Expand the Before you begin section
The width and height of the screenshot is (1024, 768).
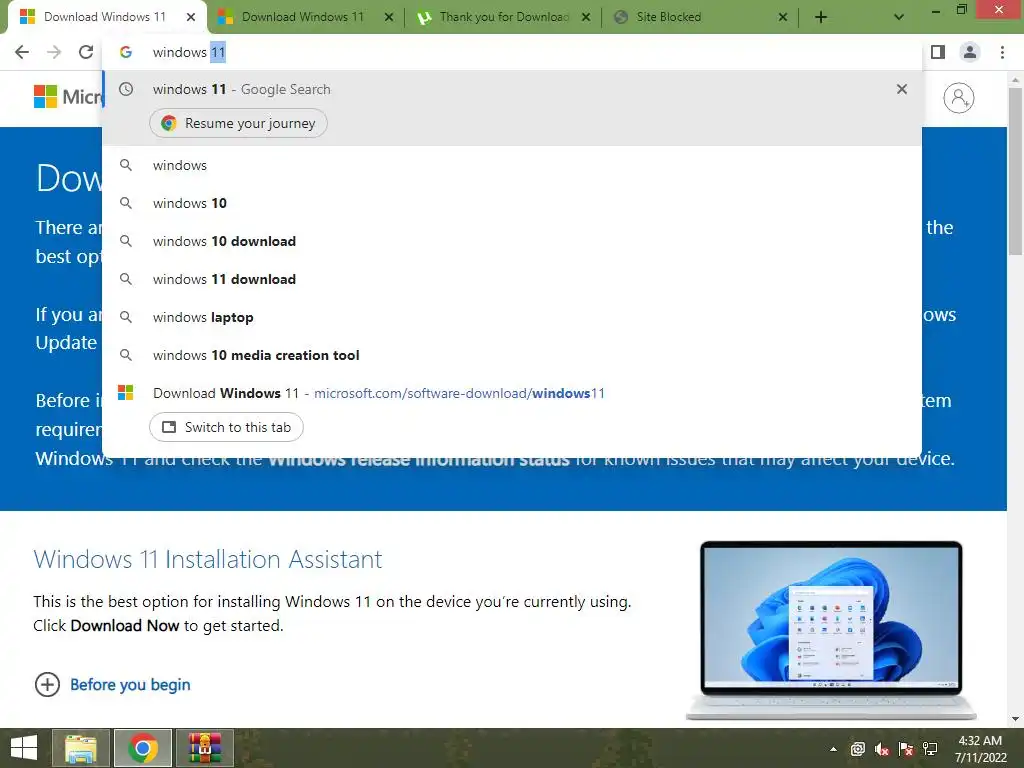[112, 684]
